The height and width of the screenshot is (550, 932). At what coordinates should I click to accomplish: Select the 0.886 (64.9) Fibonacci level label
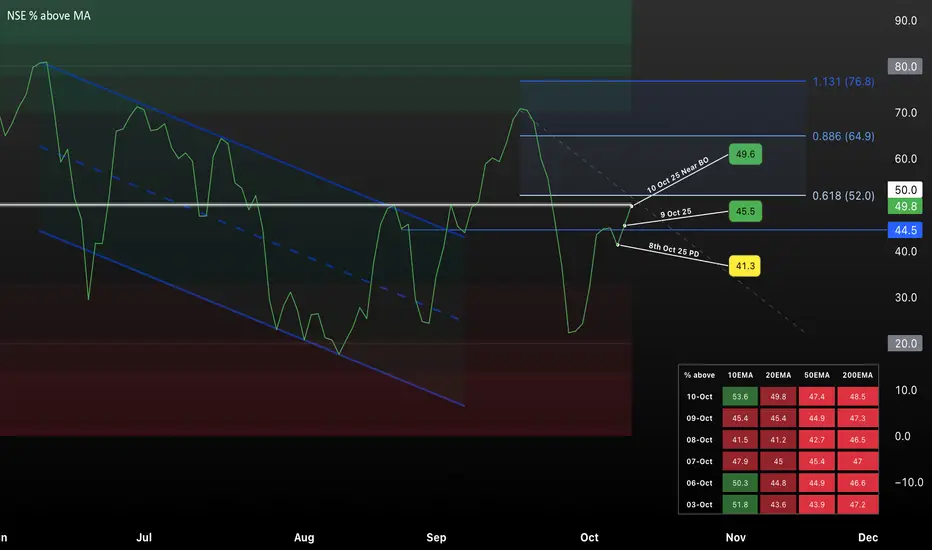coord(843,136)
